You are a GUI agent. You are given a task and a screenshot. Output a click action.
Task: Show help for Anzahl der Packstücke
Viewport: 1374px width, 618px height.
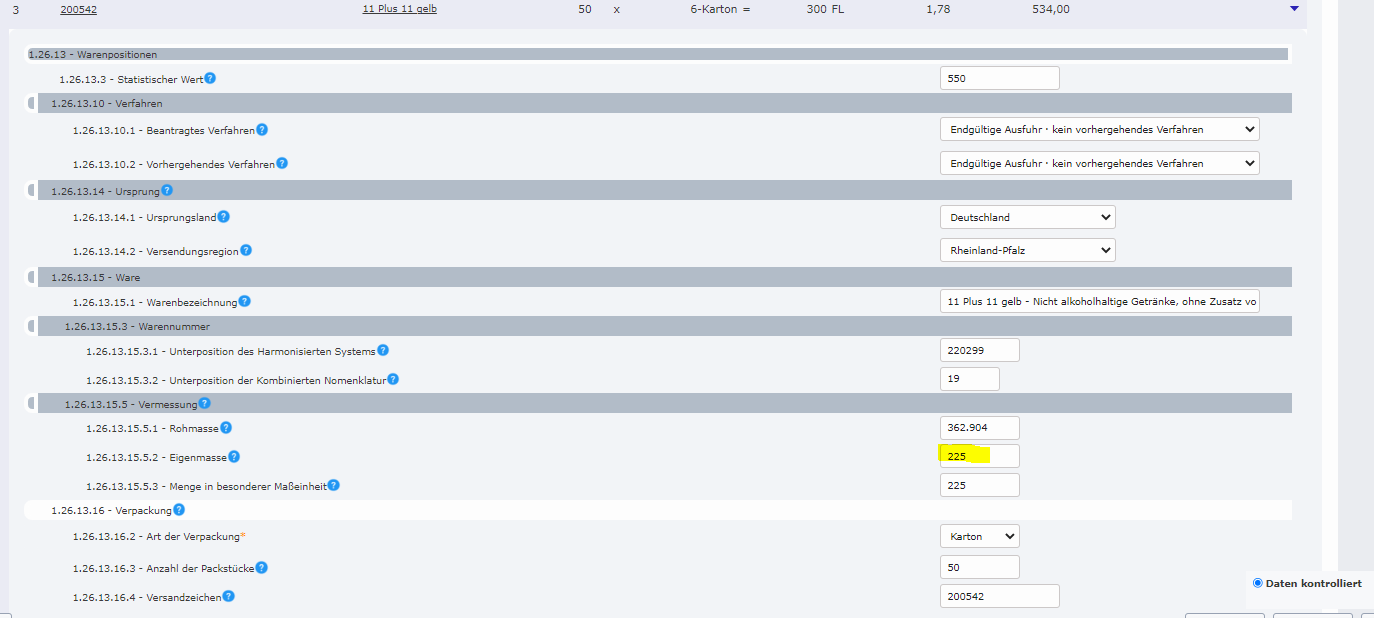pos(261,568)
